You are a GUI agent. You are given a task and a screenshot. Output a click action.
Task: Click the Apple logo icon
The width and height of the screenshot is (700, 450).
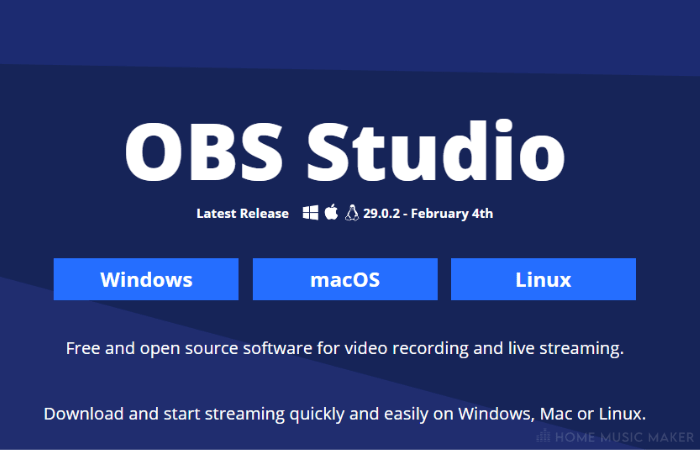click(x=331, y=212)
